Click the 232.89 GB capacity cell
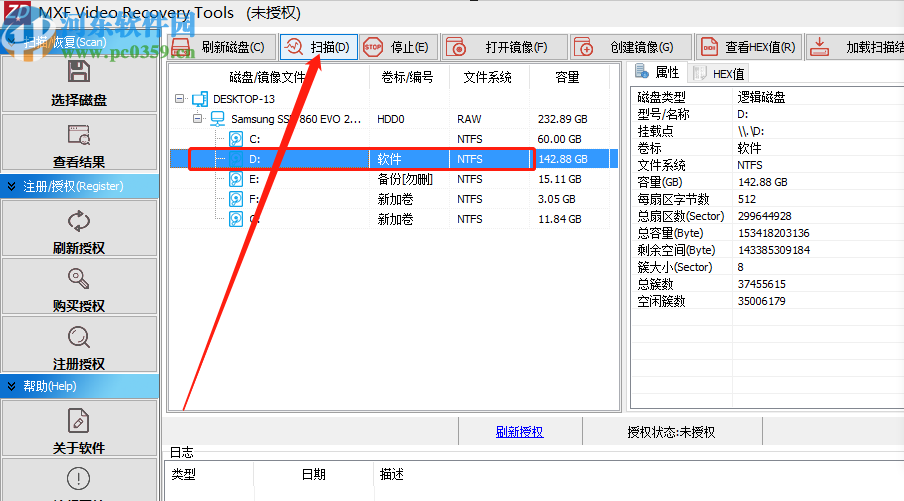904x501 pixels. pyautogui.click(x=562, y=119)
